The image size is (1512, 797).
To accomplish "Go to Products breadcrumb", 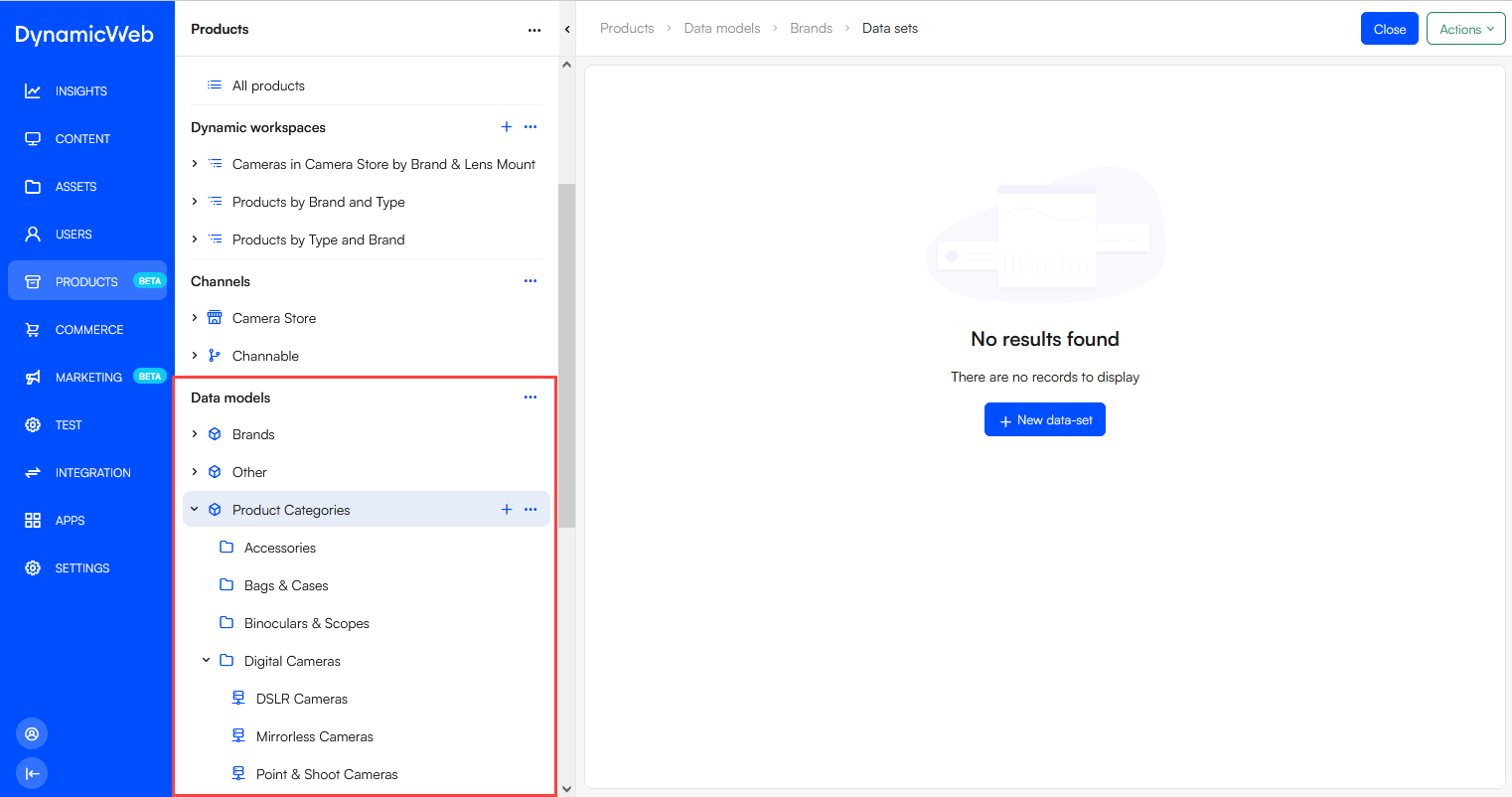I will [627, 29].
